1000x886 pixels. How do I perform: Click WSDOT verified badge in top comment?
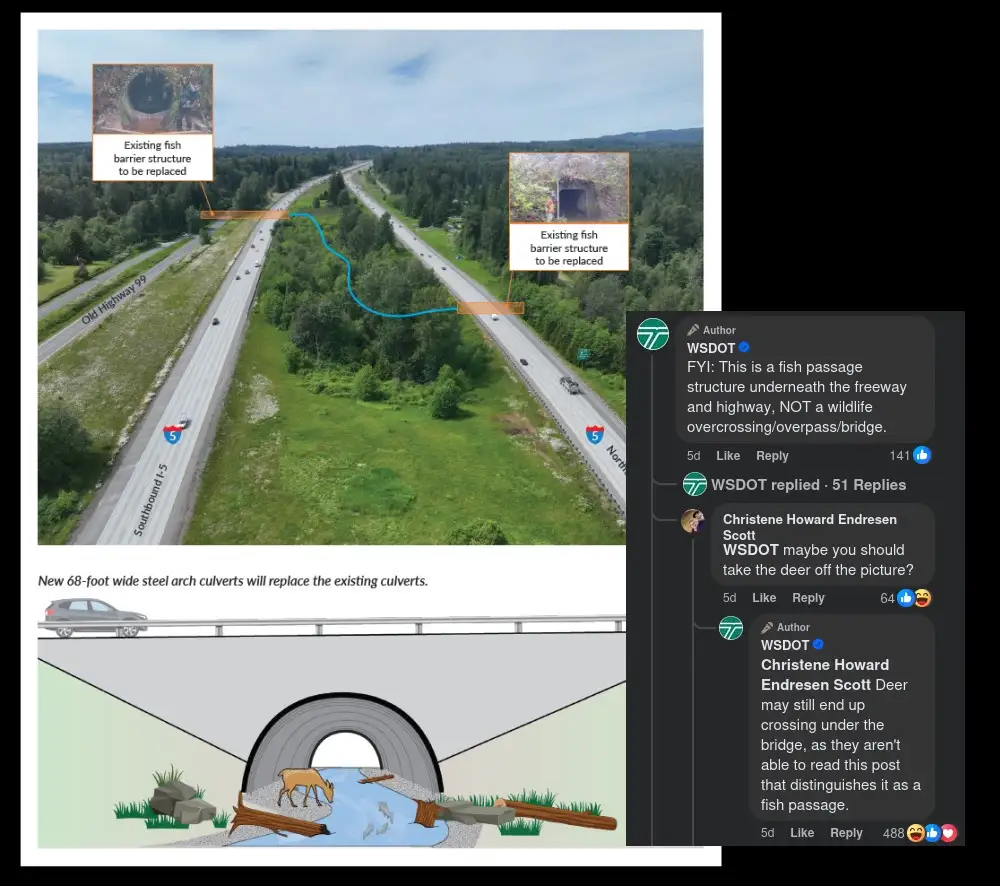[744, 348]
